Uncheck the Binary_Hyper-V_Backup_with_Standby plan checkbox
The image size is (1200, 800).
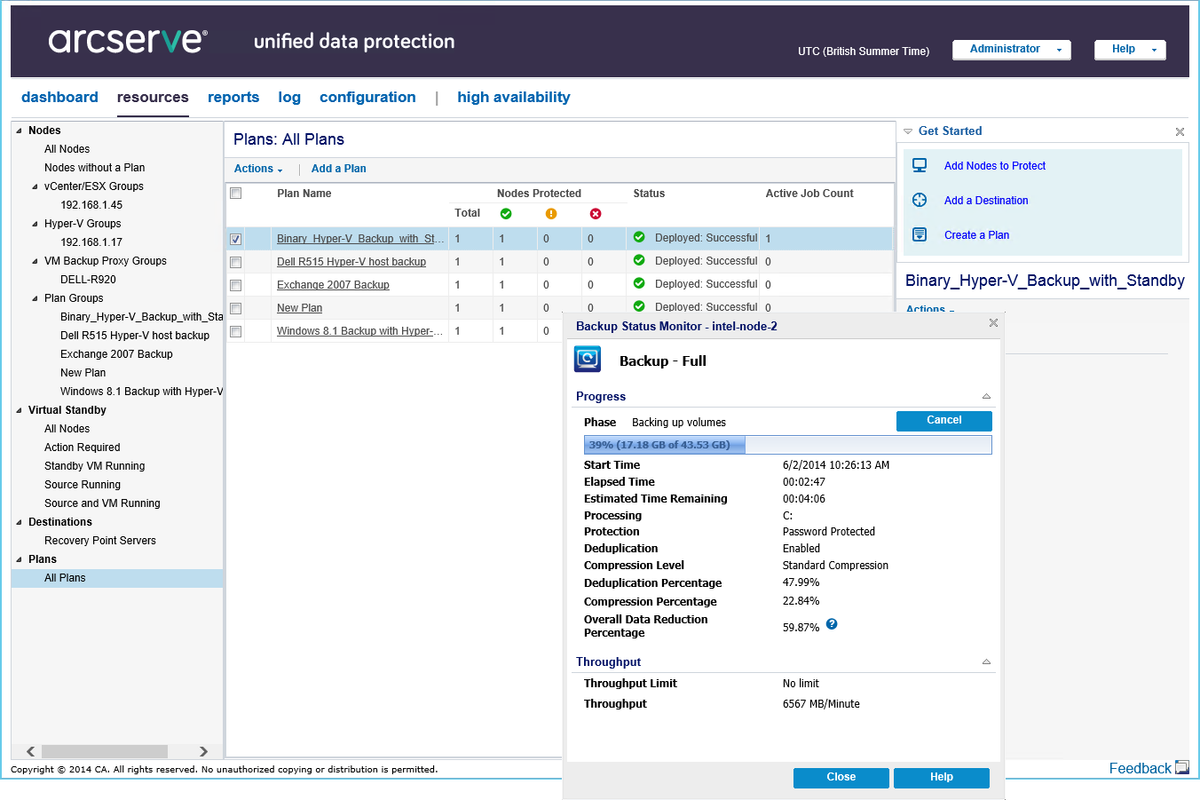tap(236, 238)
